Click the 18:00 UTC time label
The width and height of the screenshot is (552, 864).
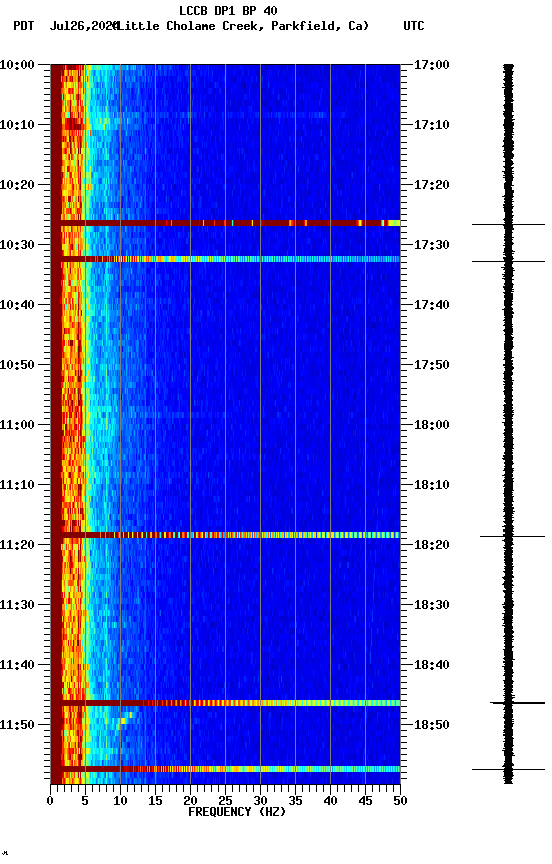tap(432, 425)
